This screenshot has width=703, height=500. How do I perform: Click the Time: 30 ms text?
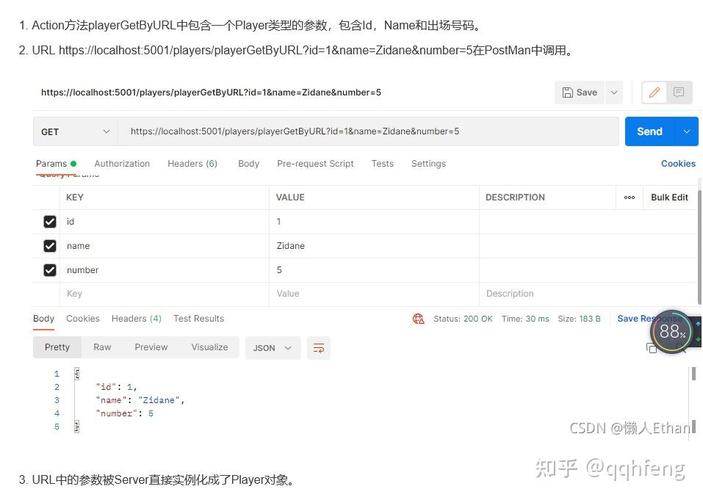(x=525, y=319)
